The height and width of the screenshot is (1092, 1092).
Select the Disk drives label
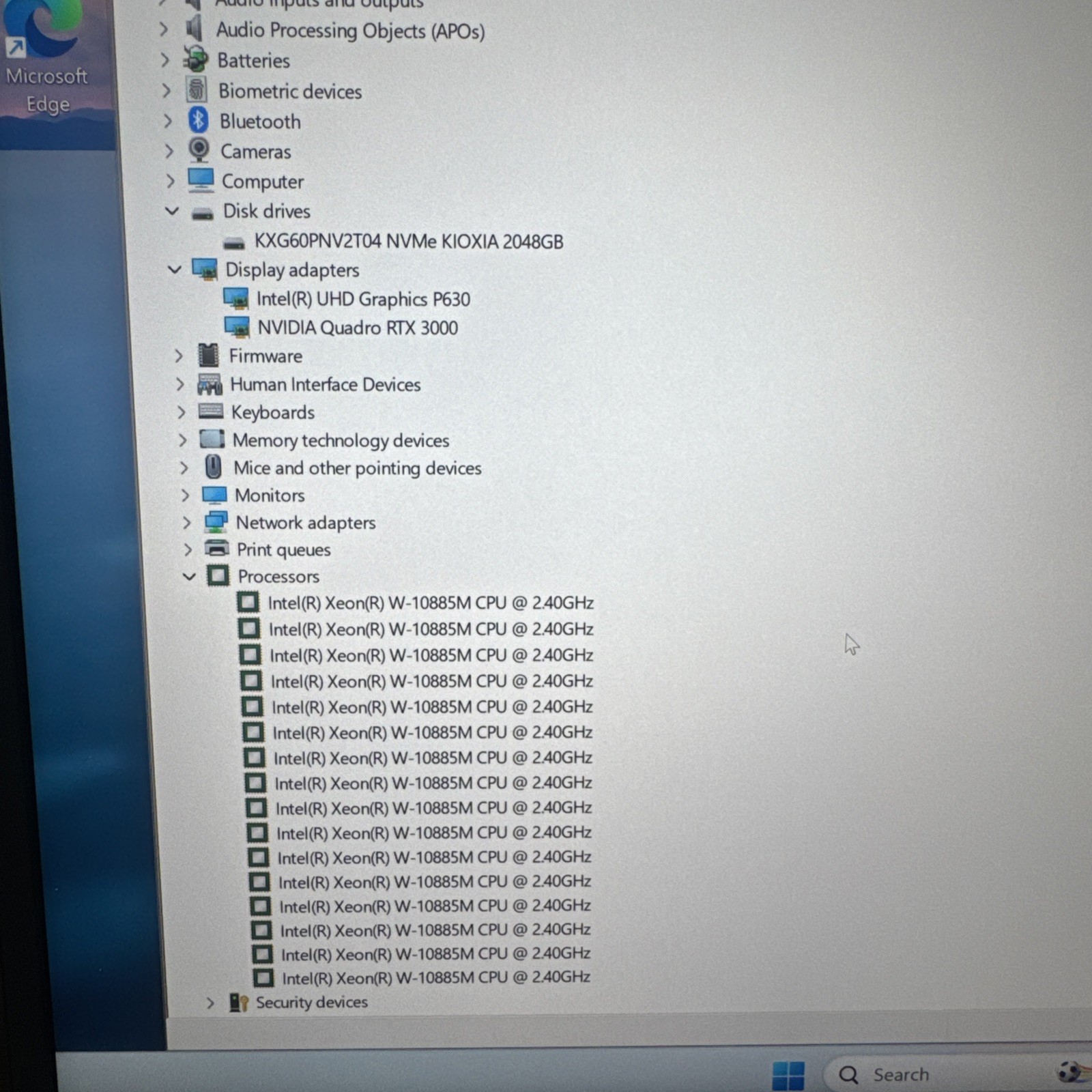267,211
